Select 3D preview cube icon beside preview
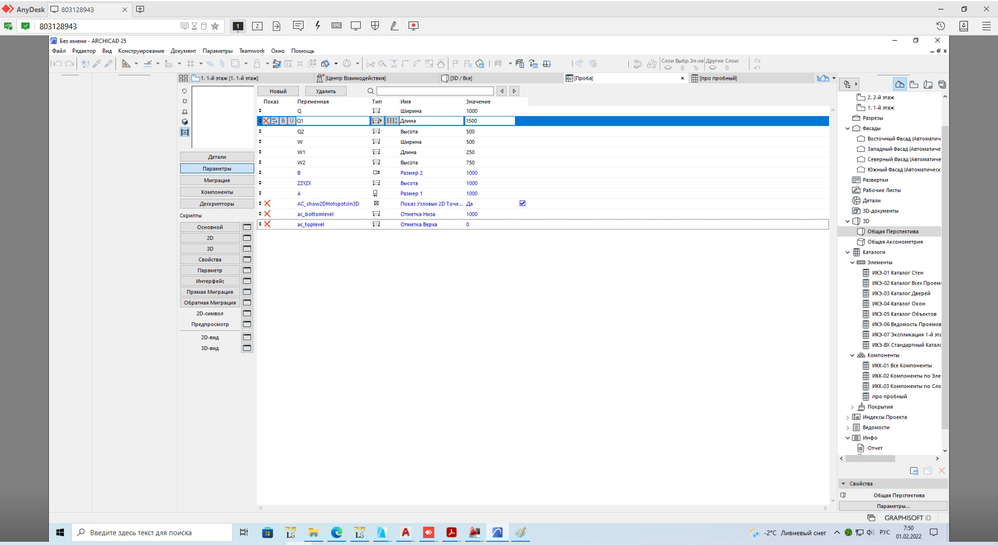The height and width of the screenshot is (545, 998). click(x=185, y=122)
